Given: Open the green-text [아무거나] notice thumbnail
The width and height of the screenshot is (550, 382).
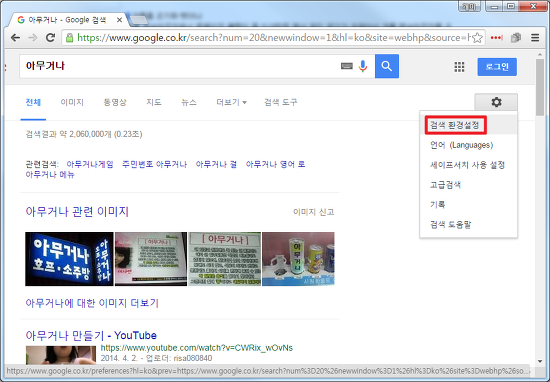Looking at the screenshot, I should click(x=224, y=259).
